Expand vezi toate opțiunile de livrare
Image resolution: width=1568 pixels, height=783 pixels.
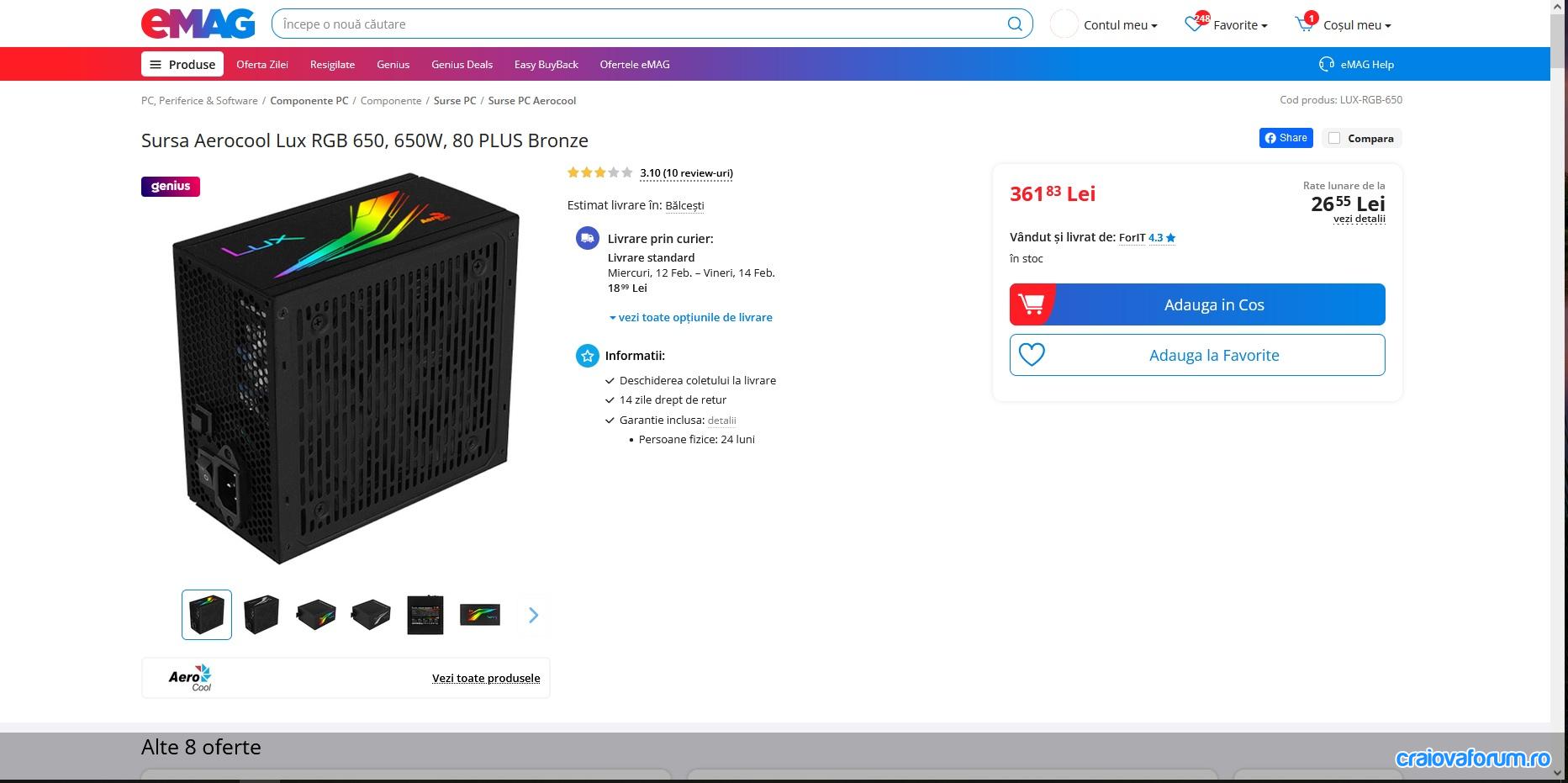(690, 317)
